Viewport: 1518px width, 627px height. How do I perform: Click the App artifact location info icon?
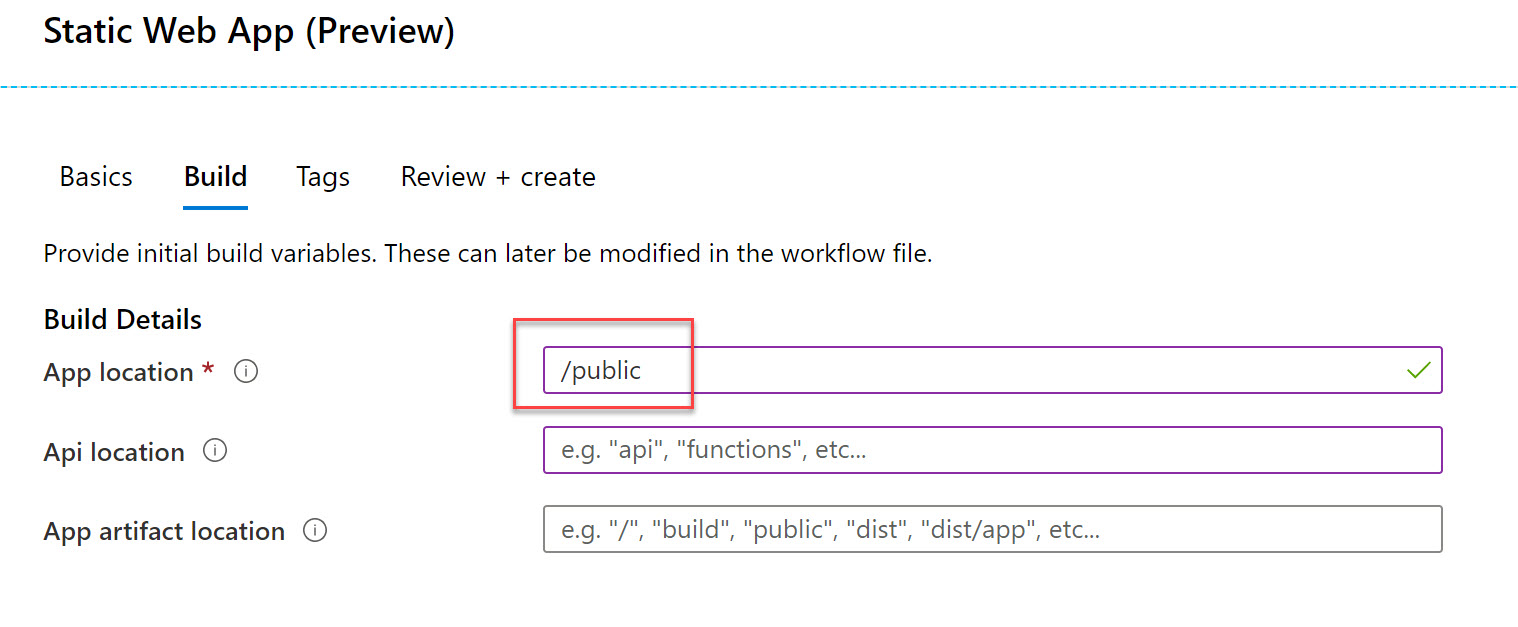315,531
